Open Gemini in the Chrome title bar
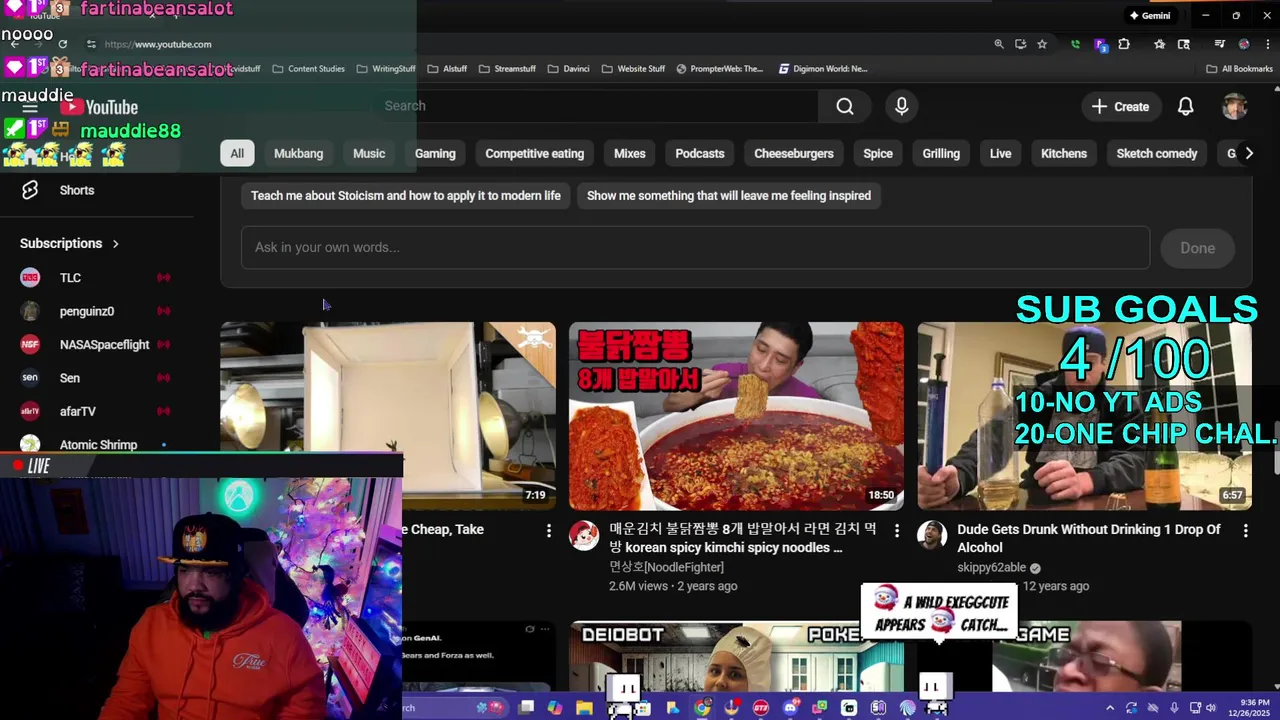1280x720 pixels. pyautogui.click(x=1149, y=15)
